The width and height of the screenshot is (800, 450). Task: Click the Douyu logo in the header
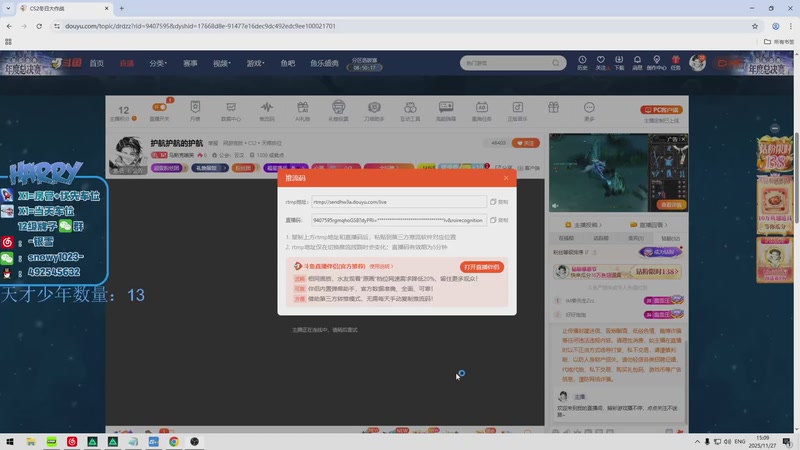[x=67, y=63]
